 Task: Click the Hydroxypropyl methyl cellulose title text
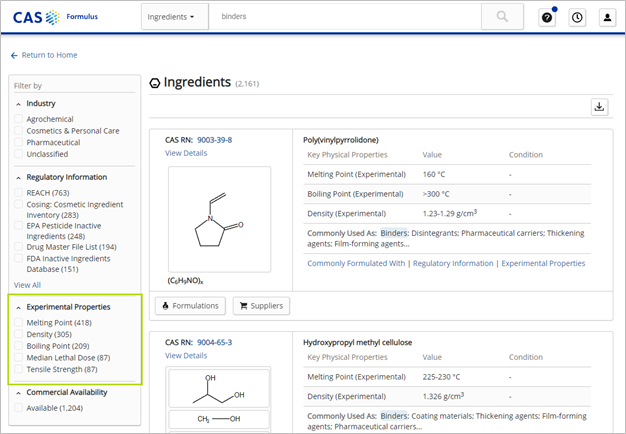pos(357,343)
